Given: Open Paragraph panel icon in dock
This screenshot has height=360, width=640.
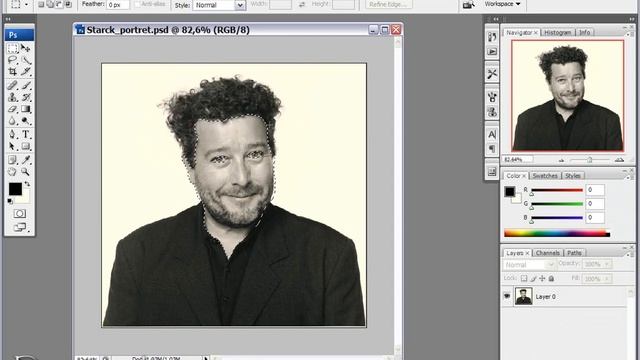Looking at the screenshot, I should point(492,149).
